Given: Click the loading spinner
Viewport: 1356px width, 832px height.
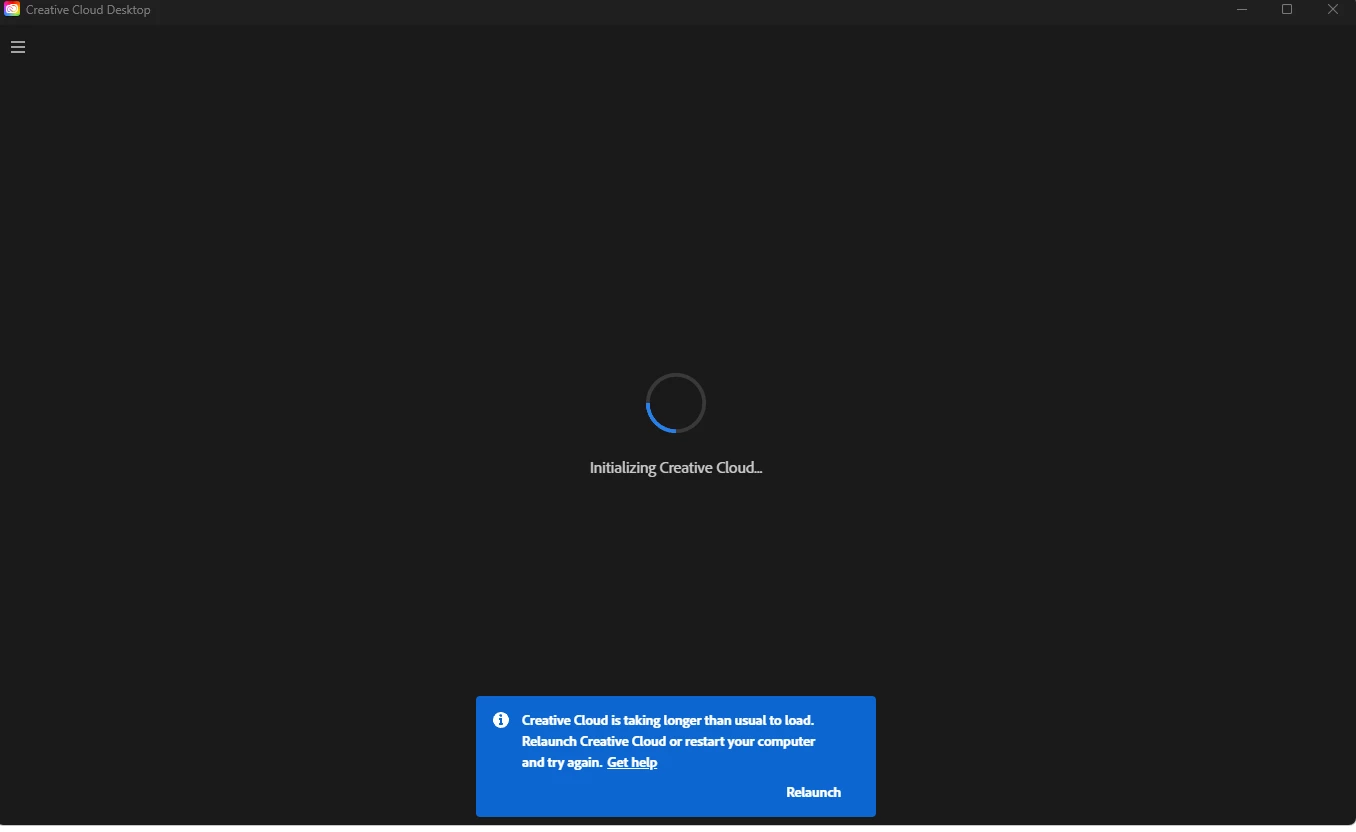Looking at the screenshot, I should (676, 403).
